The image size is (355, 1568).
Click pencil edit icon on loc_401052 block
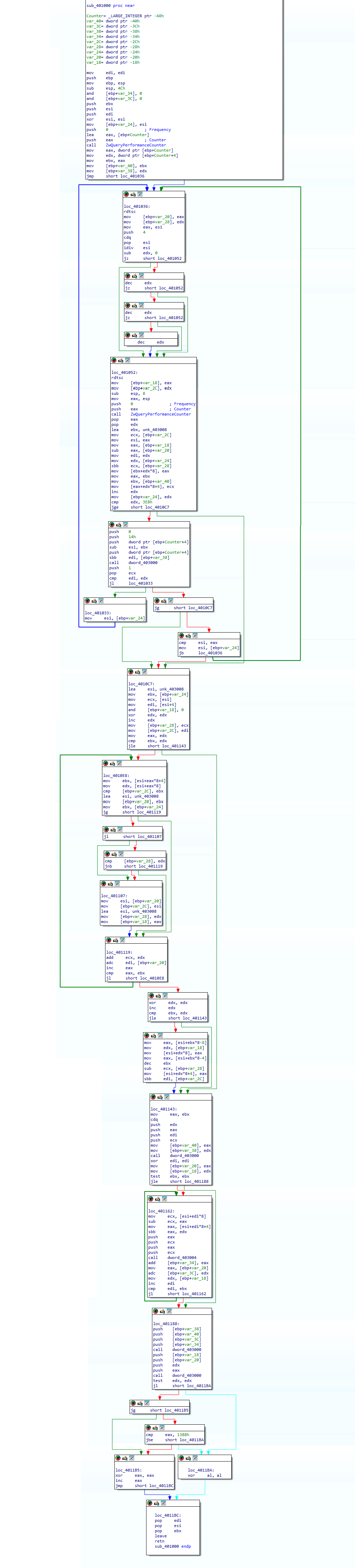pos(121,360)
